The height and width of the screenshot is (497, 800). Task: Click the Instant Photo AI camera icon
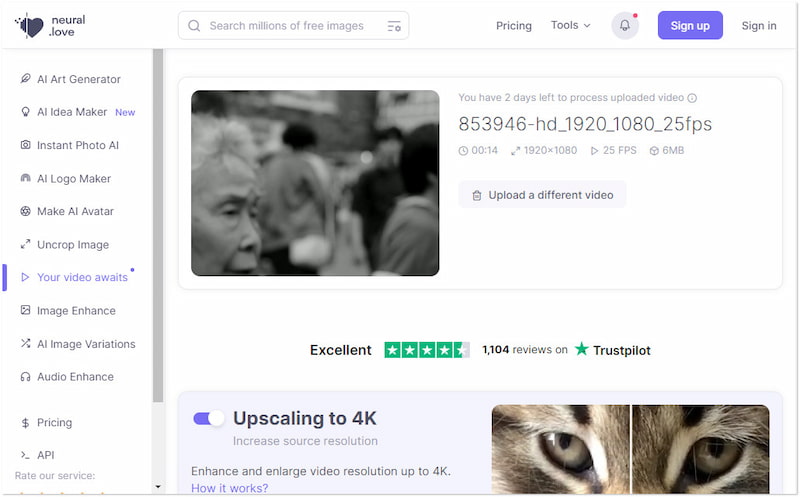coord(26,145)
